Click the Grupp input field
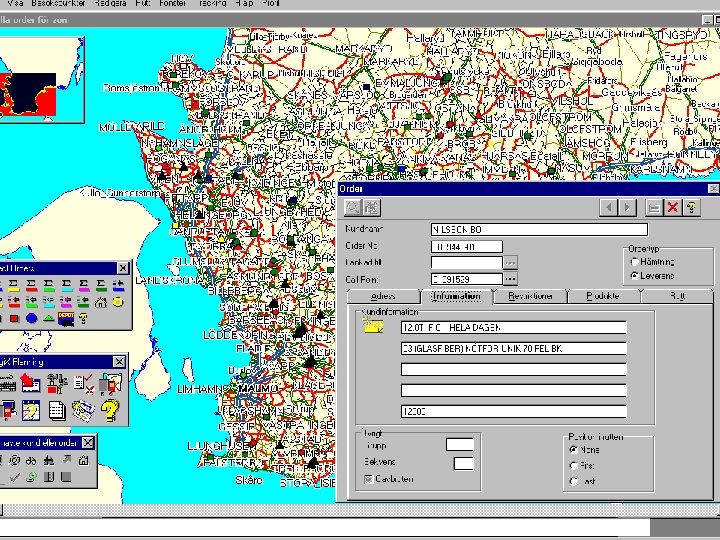720x540 pixels. (460, 444)
